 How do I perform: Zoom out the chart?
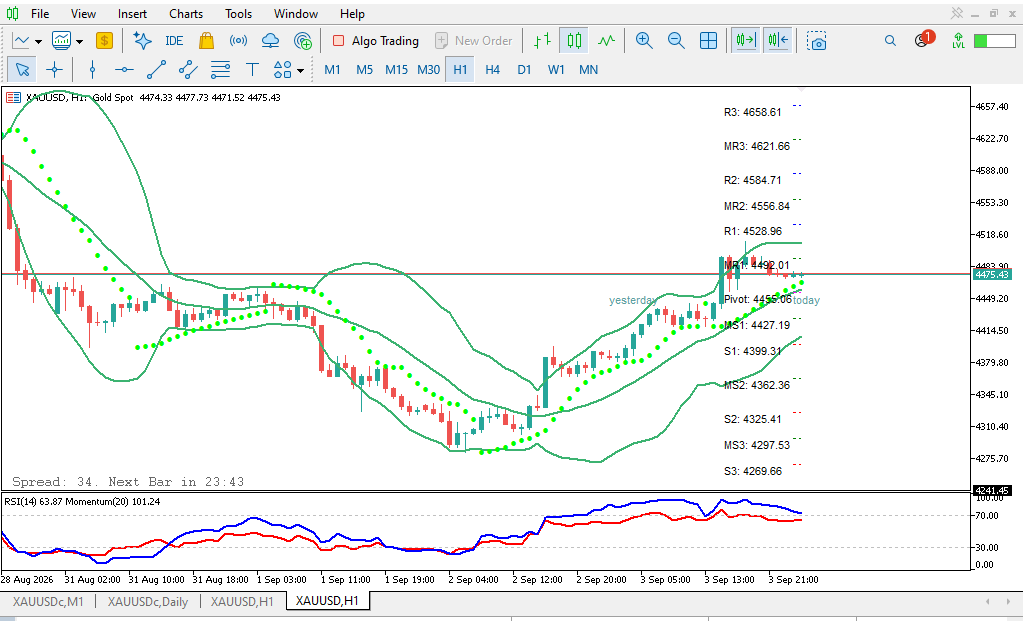click(677, 40)
